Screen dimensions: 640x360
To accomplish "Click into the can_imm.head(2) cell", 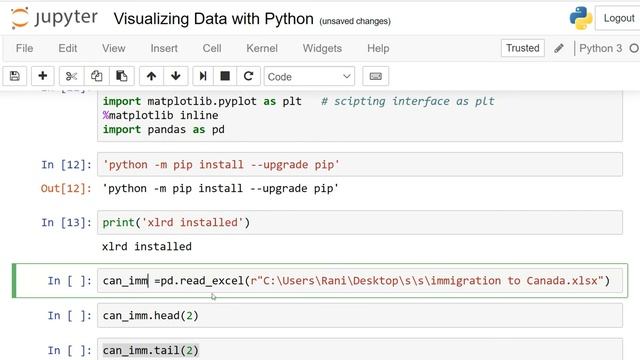I will pos(360,316).
